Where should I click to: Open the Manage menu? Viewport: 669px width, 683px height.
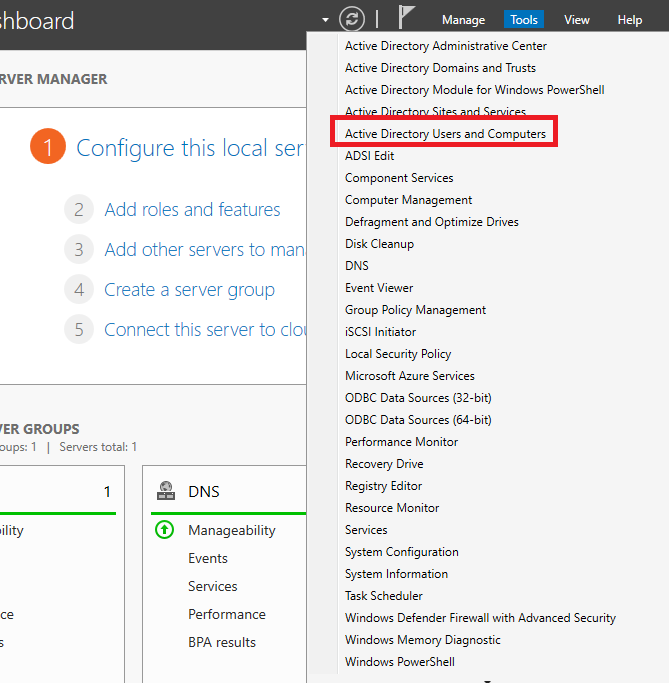click(463, 20)
